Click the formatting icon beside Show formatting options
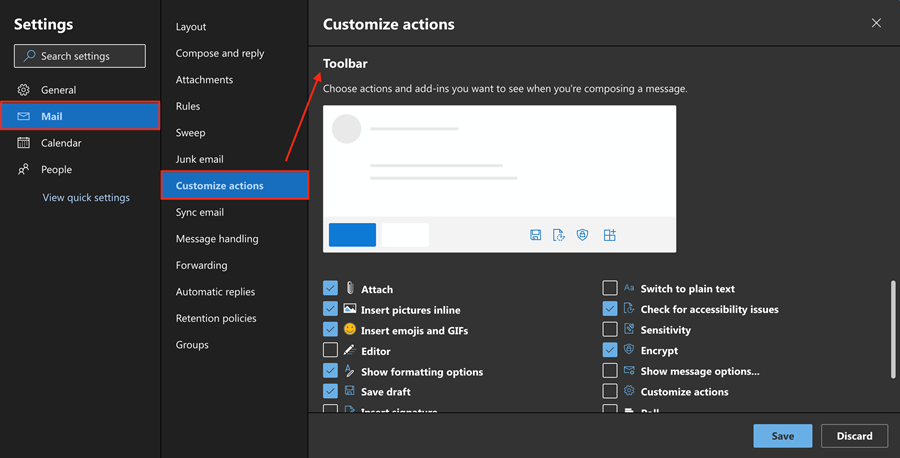 click(x=350, y=371)
